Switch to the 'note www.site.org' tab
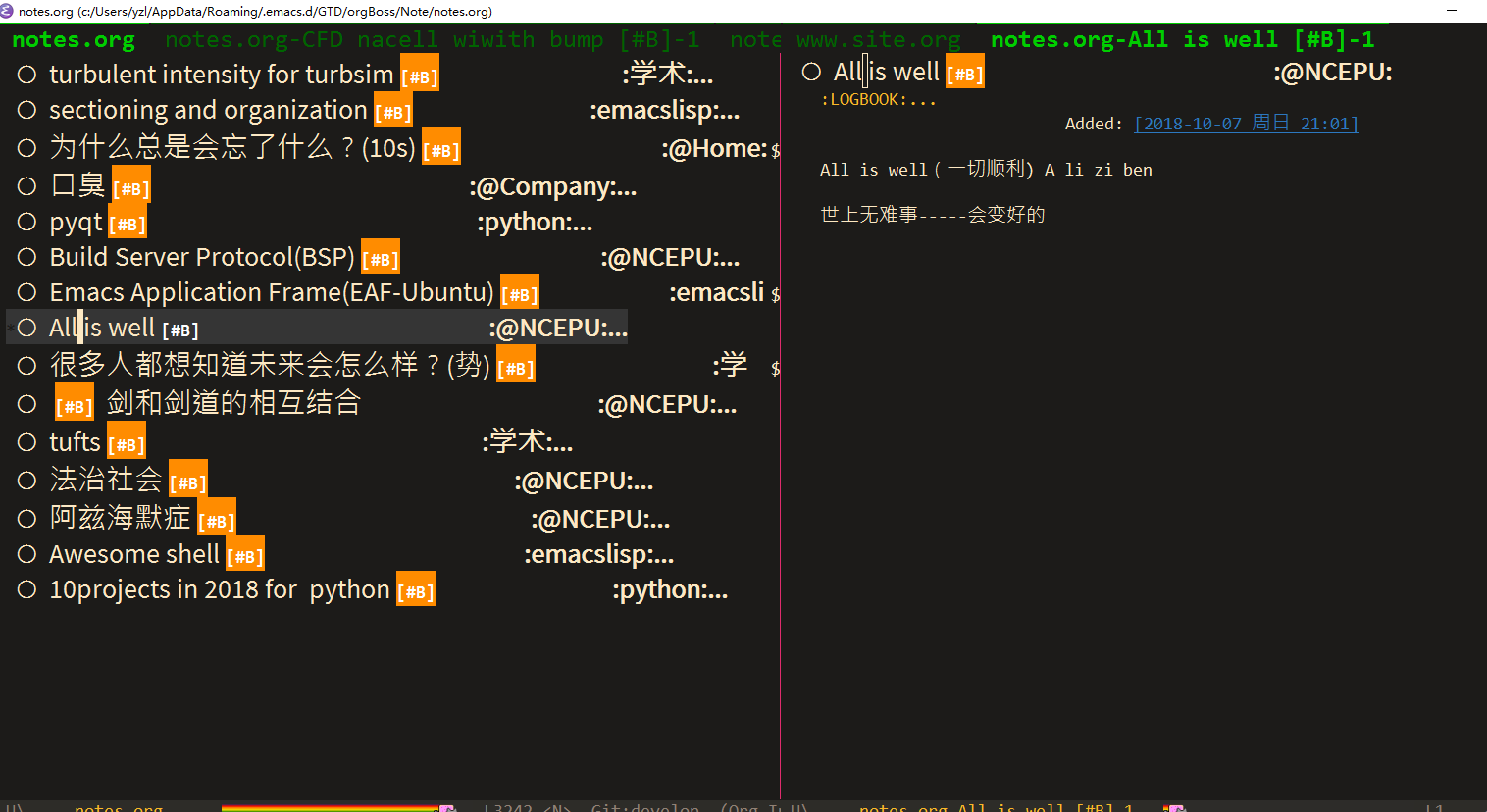 pyautogui.click(x=846, y=40)
